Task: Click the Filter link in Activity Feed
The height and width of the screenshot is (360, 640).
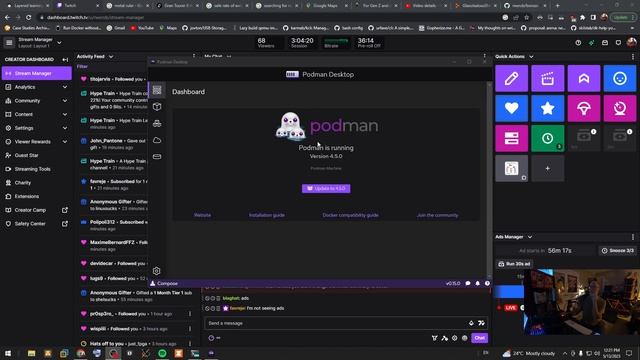Action: click(x=82, y=67)
